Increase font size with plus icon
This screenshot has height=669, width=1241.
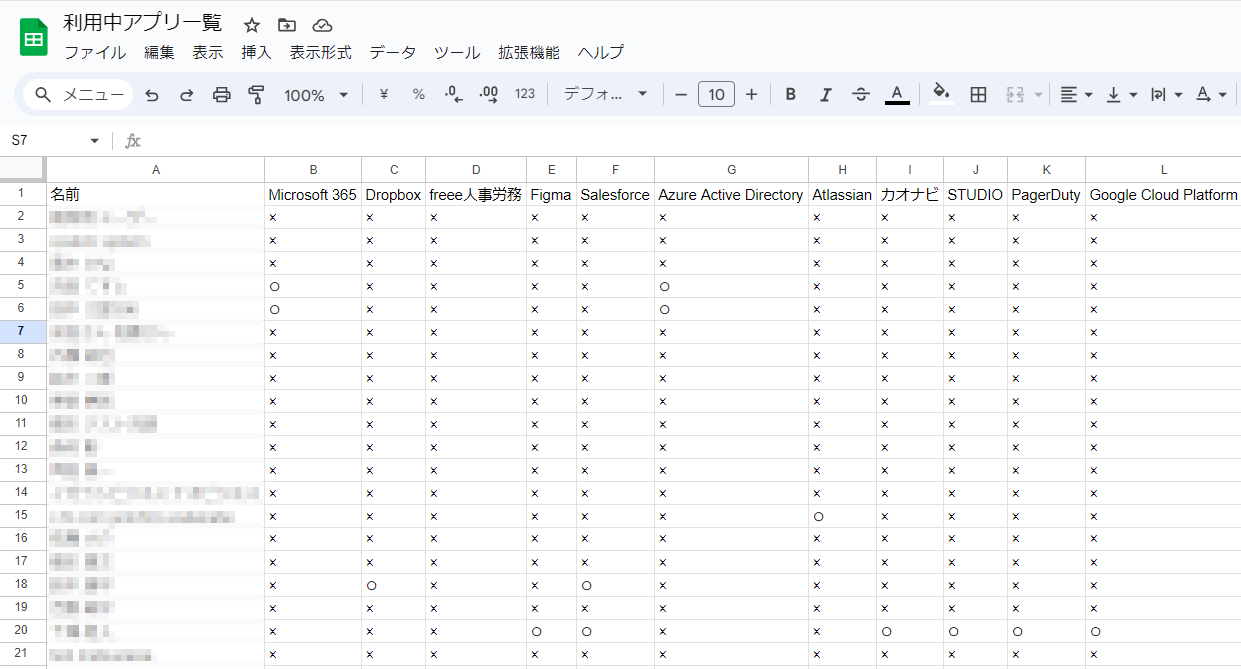(x=752, y=95)
